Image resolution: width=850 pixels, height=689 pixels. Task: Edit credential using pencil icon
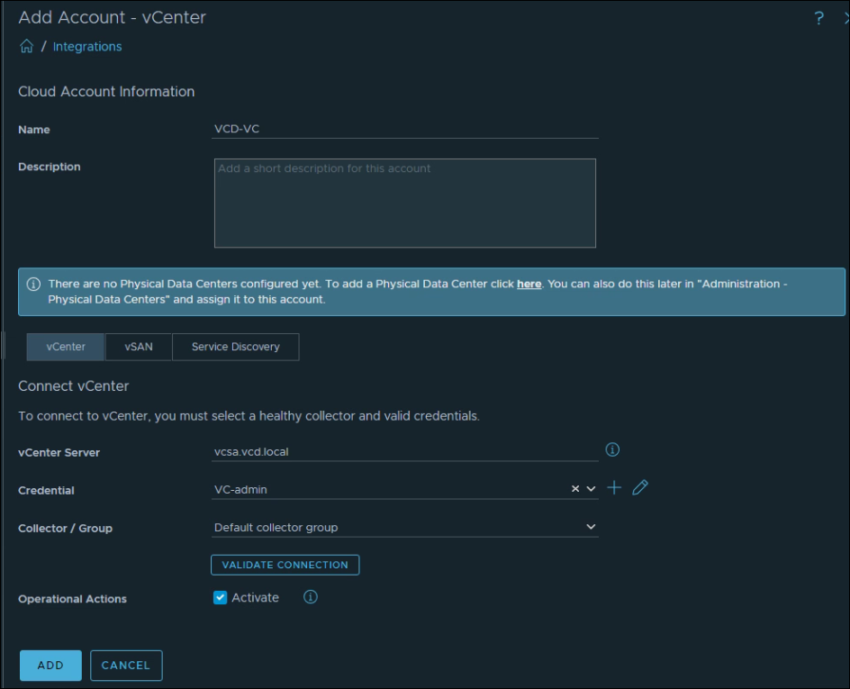click(x=640, y=488)
